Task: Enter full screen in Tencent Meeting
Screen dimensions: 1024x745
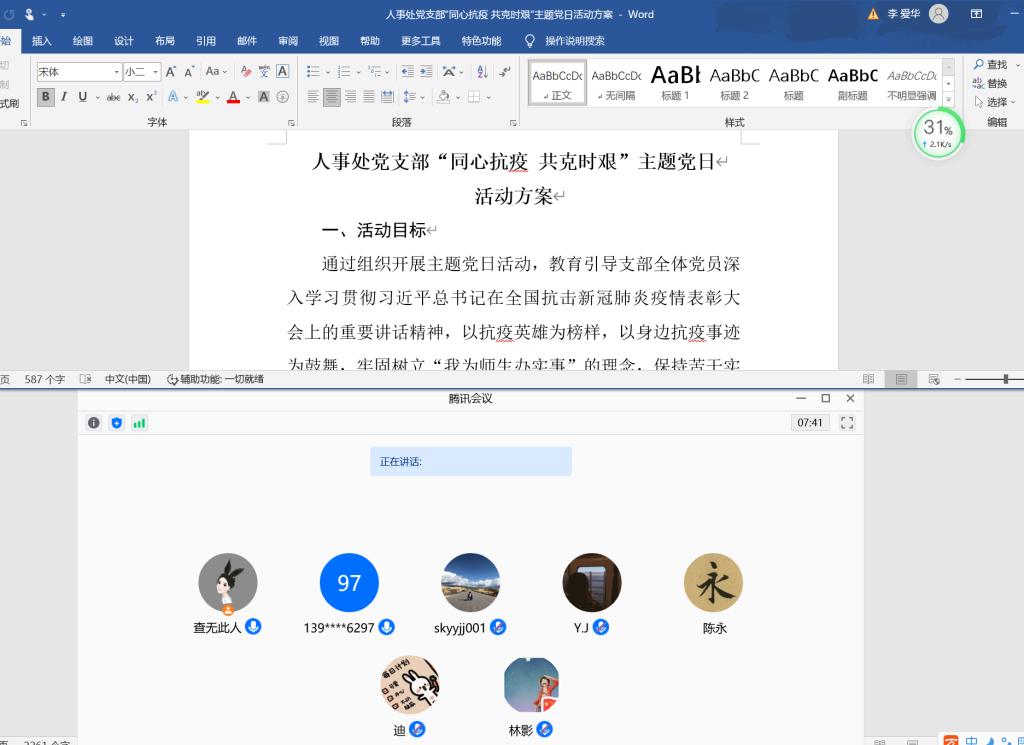Action: click(x=847, y=423)
